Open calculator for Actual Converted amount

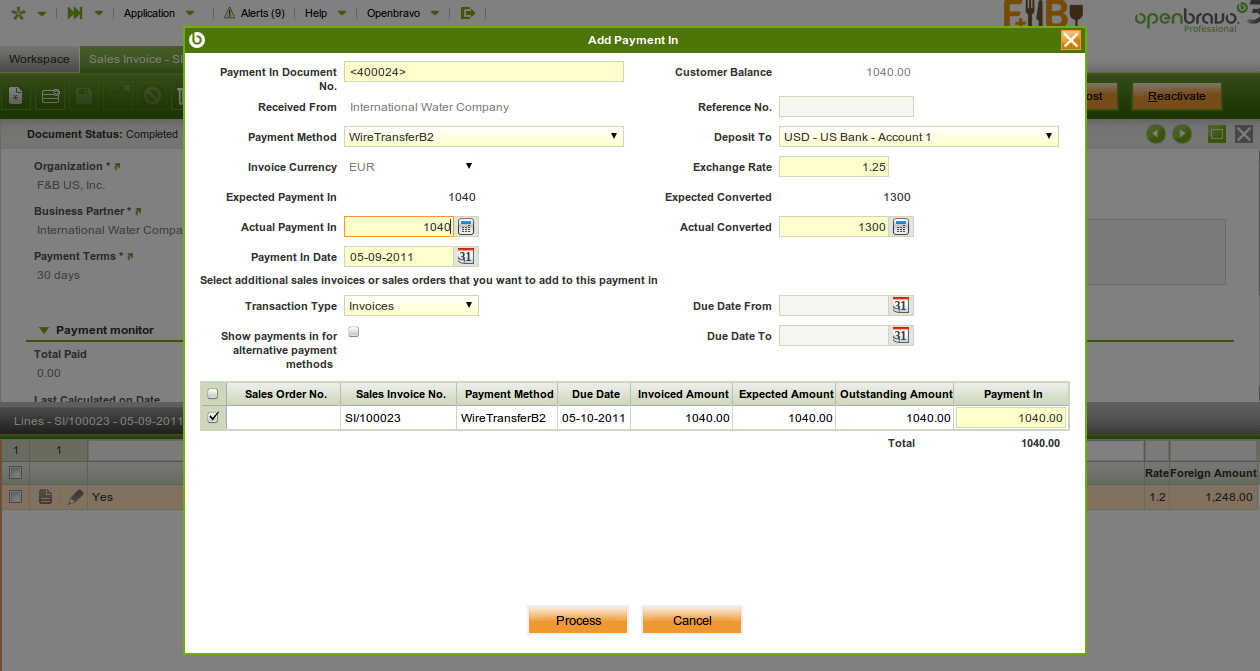(901, 227)
